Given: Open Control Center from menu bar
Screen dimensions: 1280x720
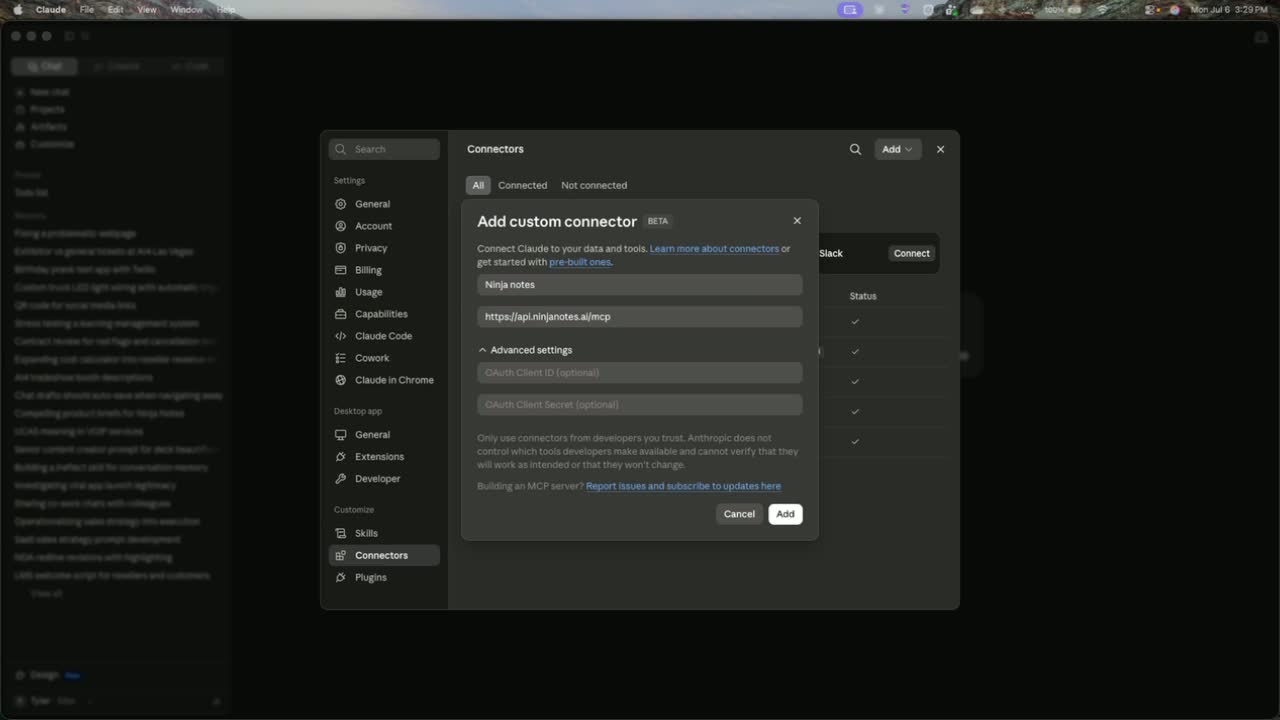Looking at the screenshot, I should coord(1150,10).
